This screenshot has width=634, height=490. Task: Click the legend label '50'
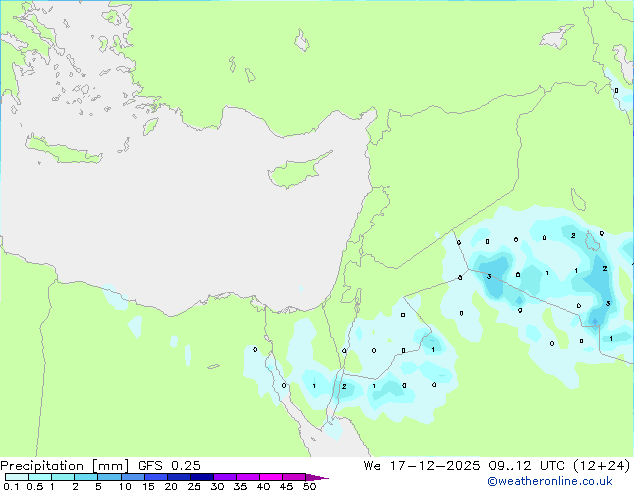point(309,486)
